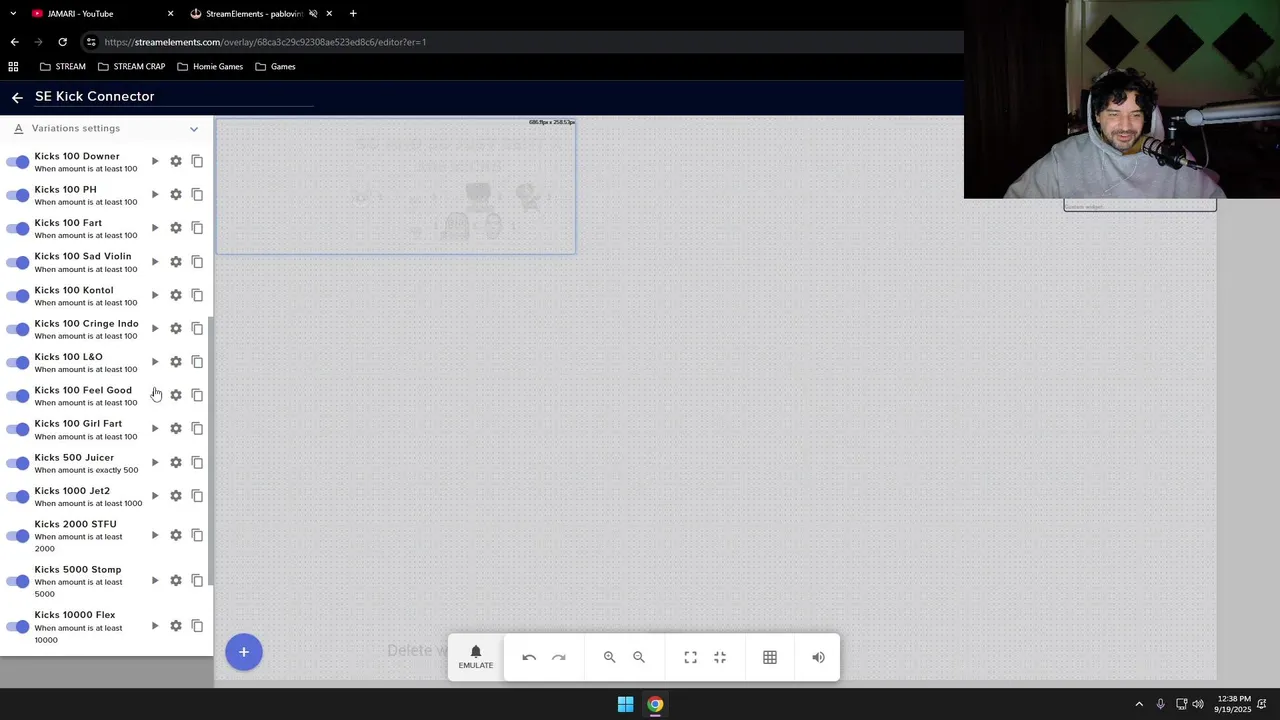Toggle off Kicks 100 Kontol variation
The image size is (1280, 720).
[x=18, y=296]
